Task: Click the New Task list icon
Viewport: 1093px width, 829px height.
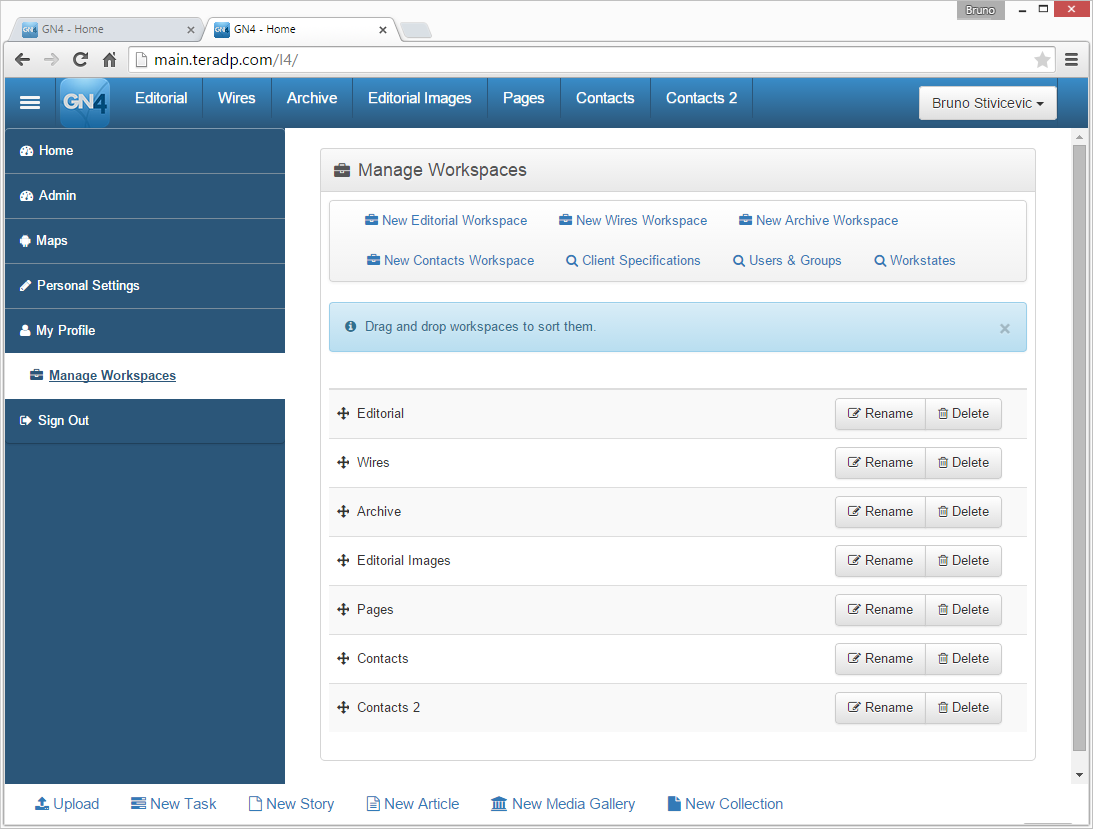Action: [138, 803]
